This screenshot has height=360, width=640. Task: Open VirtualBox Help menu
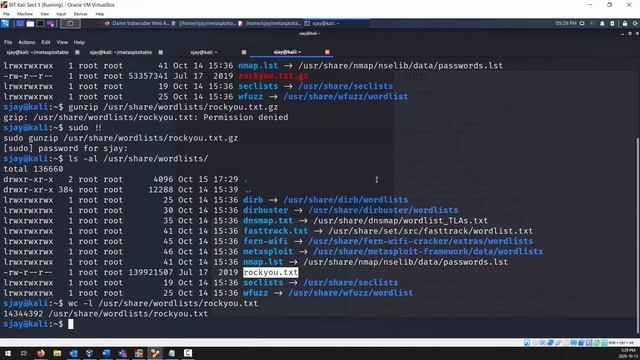[100, 14]
